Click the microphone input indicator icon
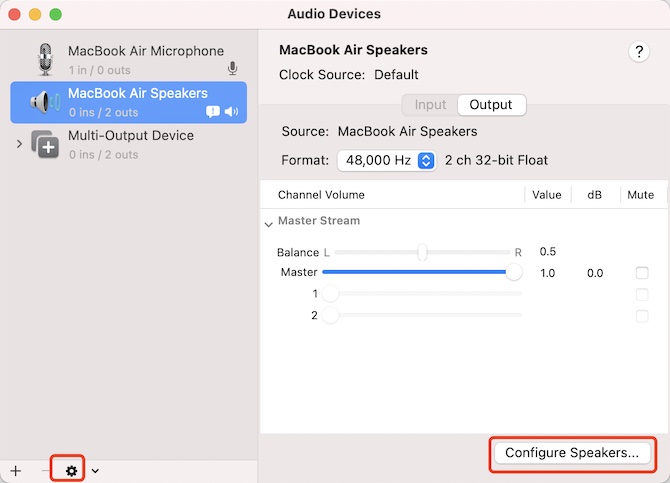Image resolution: width=670 pixels, height=483 pixels. [x=232, y=68]
